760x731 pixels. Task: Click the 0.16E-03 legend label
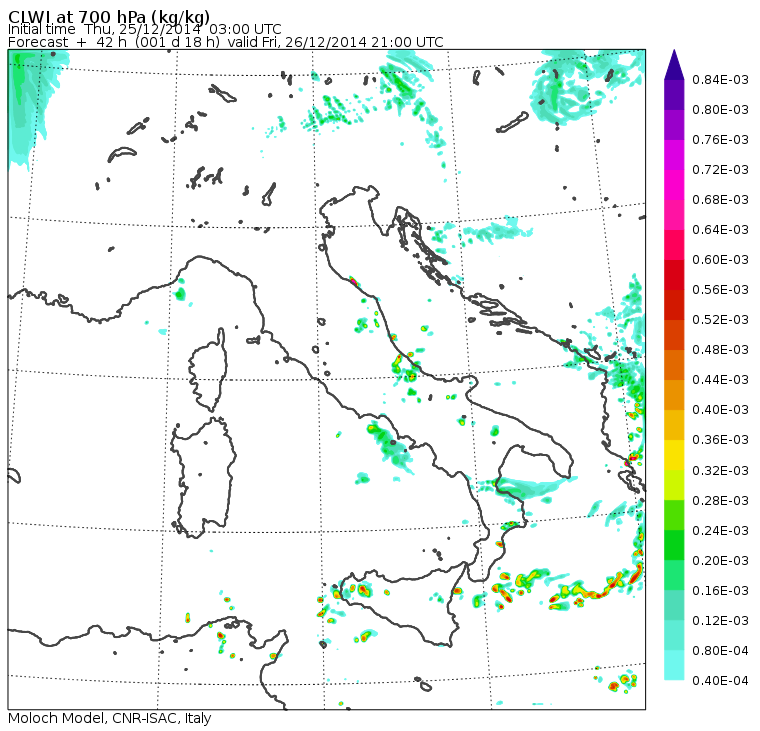click(x=720, y=591)
